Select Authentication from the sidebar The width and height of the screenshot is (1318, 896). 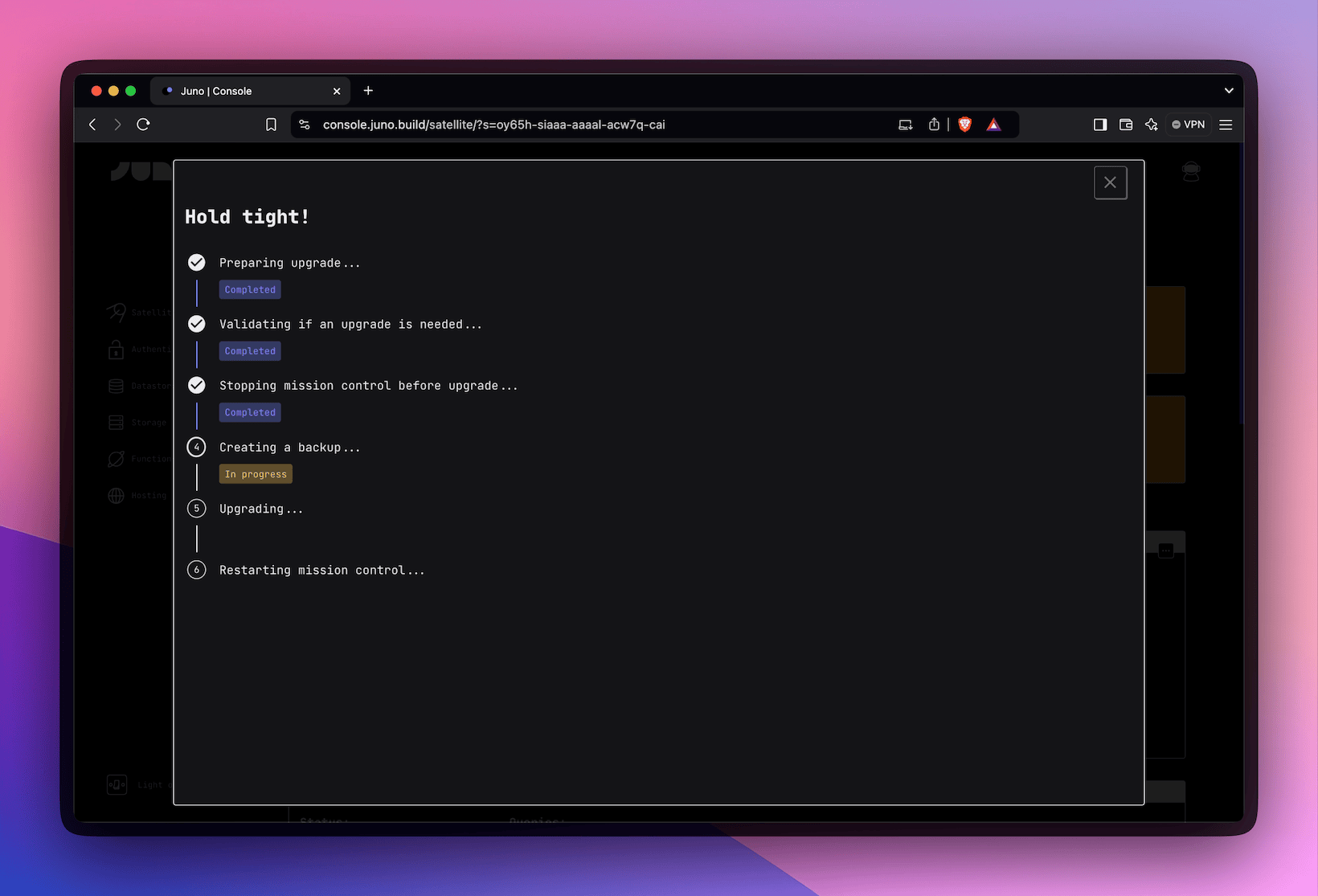coord(143,349)
